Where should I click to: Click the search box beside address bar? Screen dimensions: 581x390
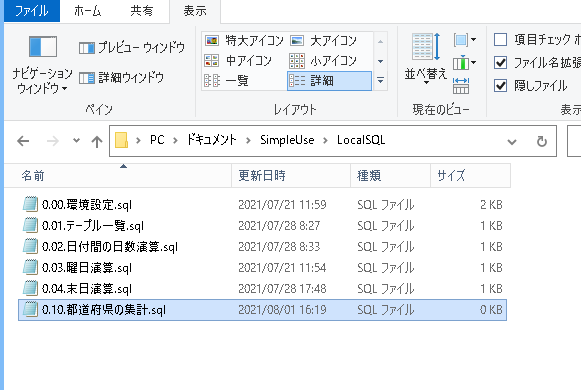[574, 141]
